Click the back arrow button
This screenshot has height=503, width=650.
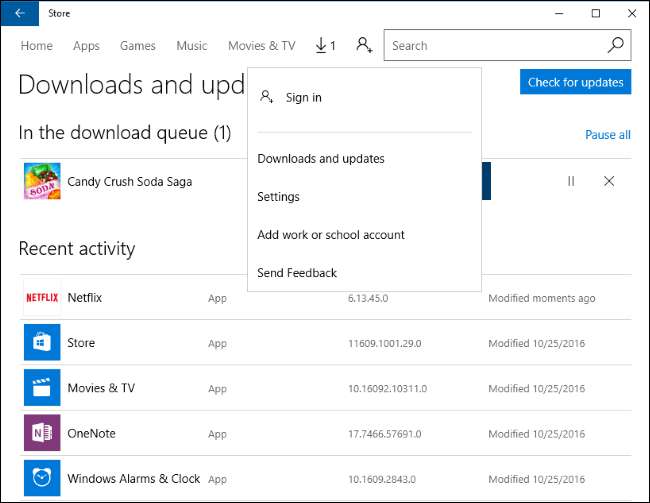[20, 13]
